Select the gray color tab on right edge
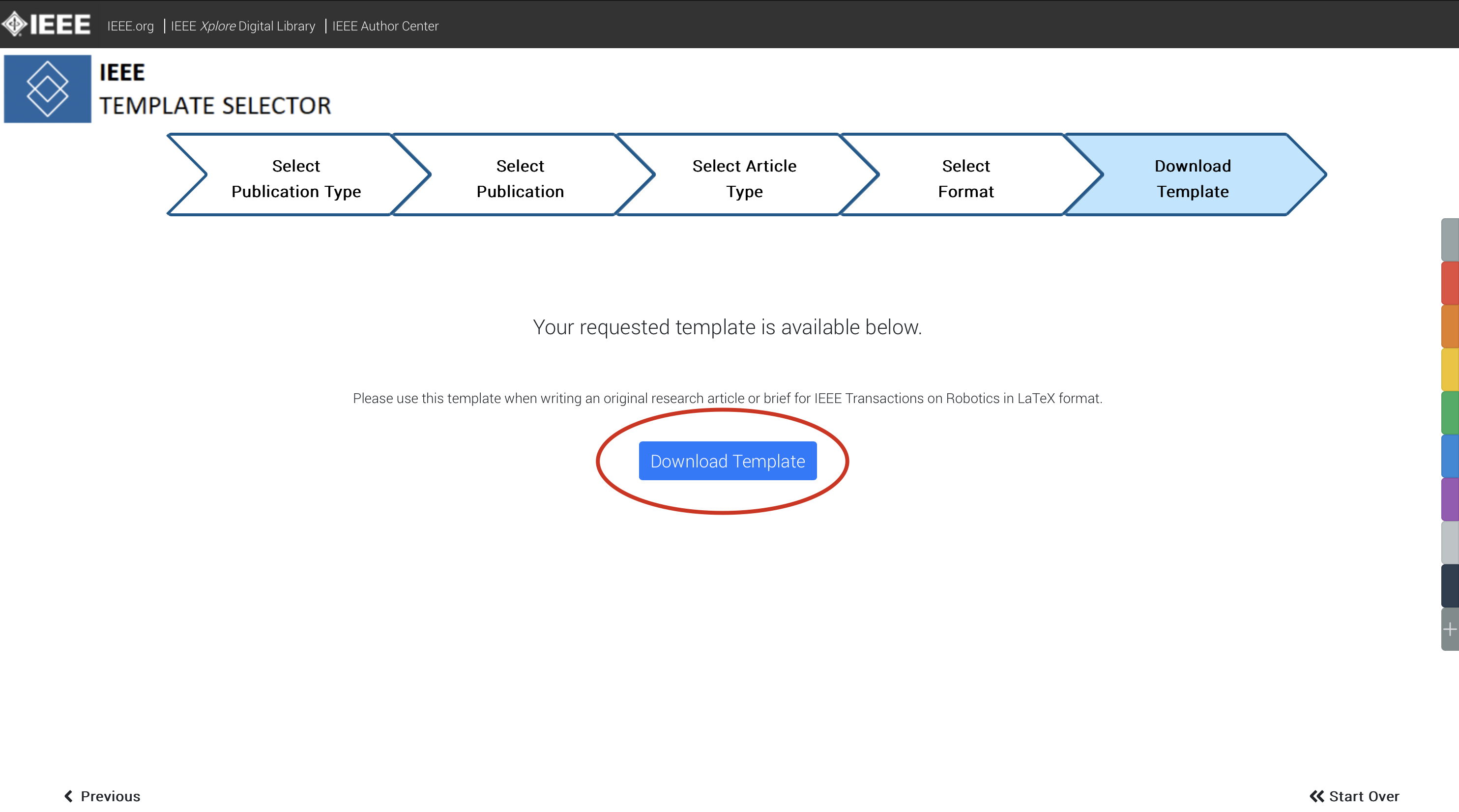The image size is (1459, 812). pyautogui.click(x=1450, y=239)
